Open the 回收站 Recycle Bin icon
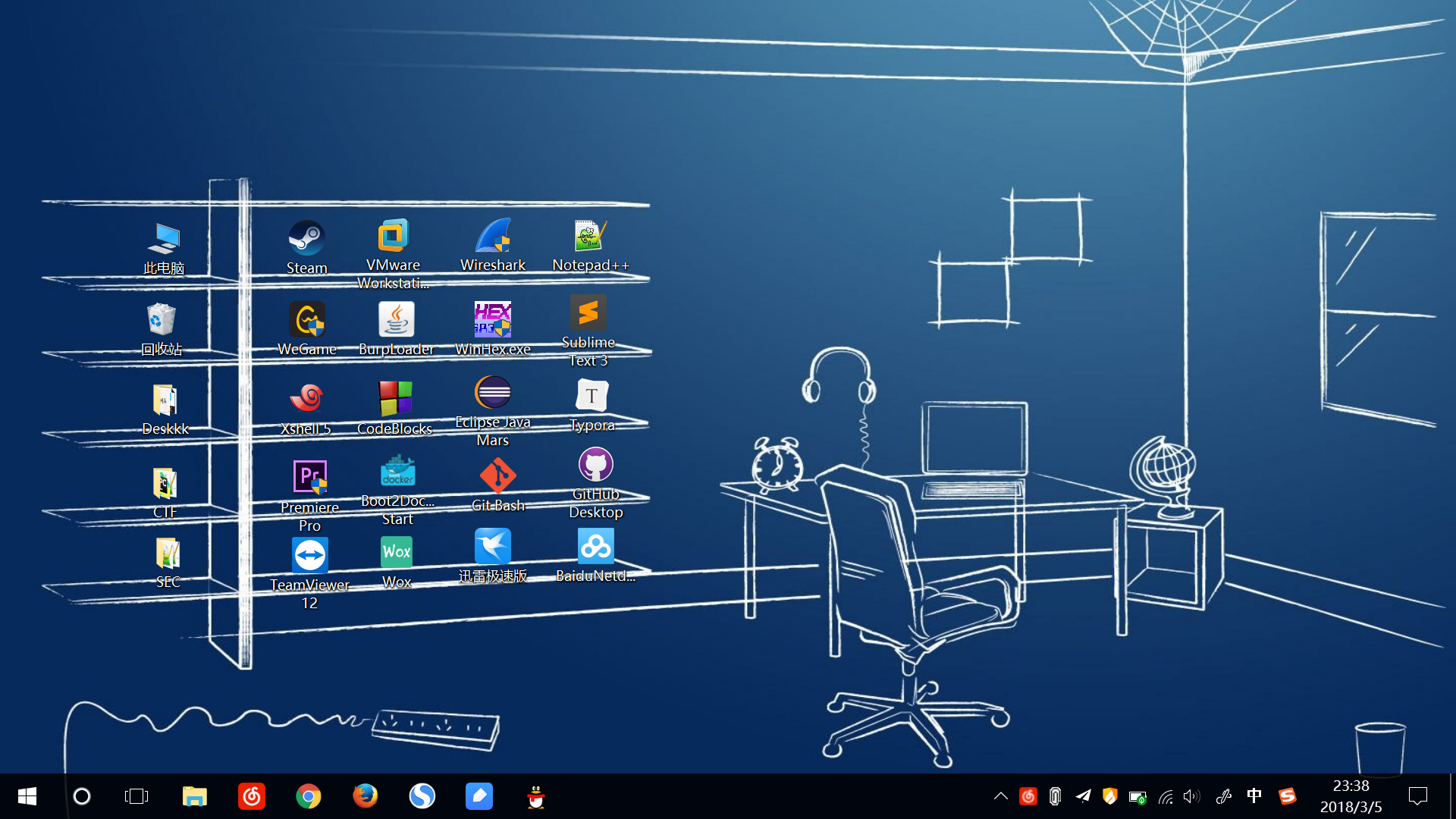Image resolution: width=1456 pixels, height=819 pixels. 162,330
